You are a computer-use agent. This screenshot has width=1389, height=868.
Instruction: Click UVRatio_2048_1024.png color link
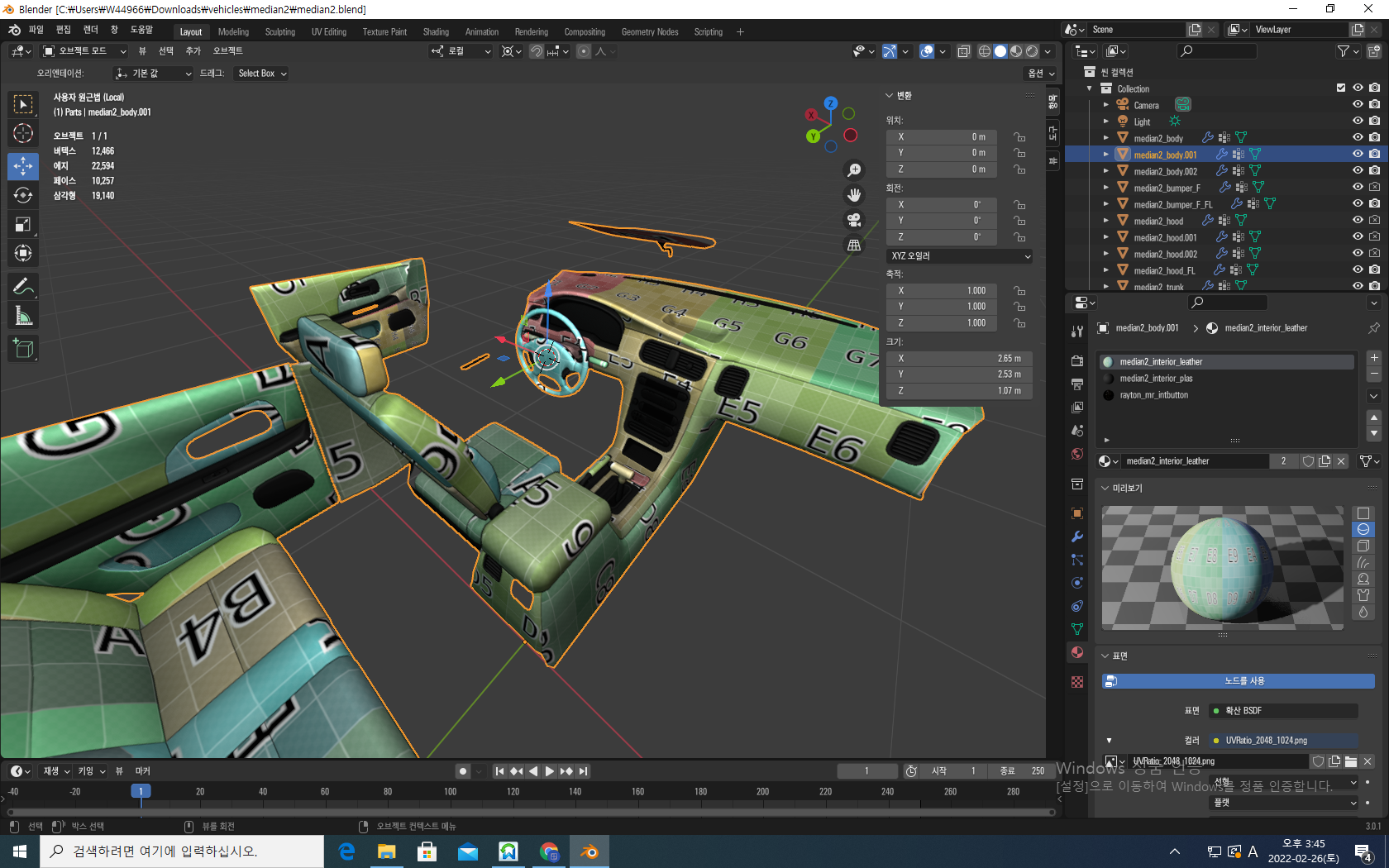click(x=1283, y=741)
